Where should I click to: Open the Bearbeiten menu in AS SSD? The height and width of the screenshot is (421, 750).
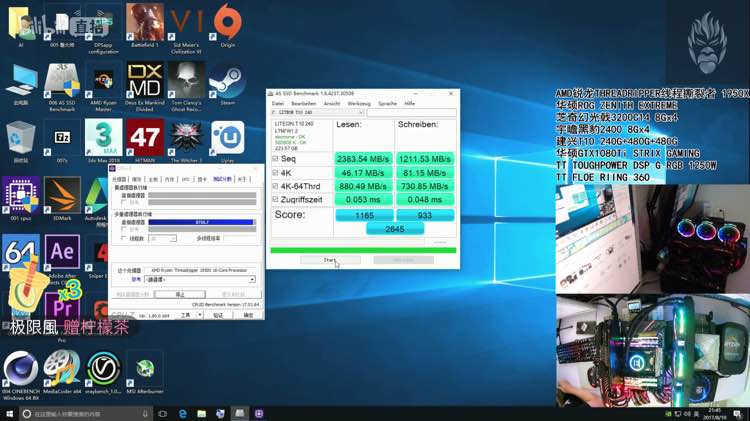coord(303,103)
